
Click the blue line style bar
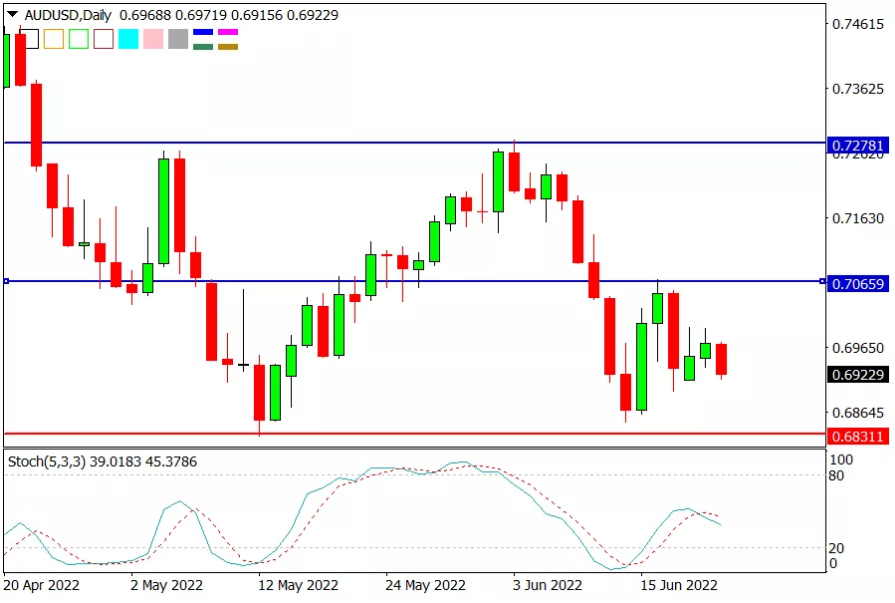click(203, 33)
